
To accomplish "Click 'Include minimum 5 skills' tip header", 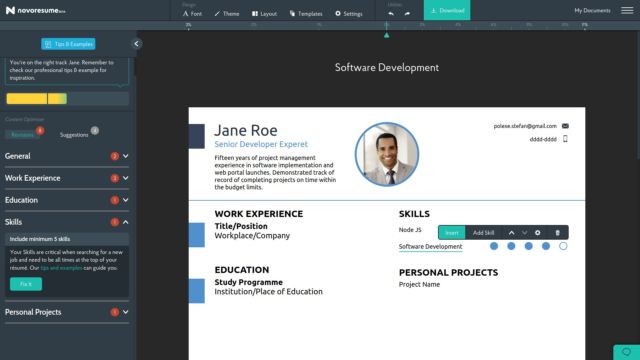I will coord(67,239).
